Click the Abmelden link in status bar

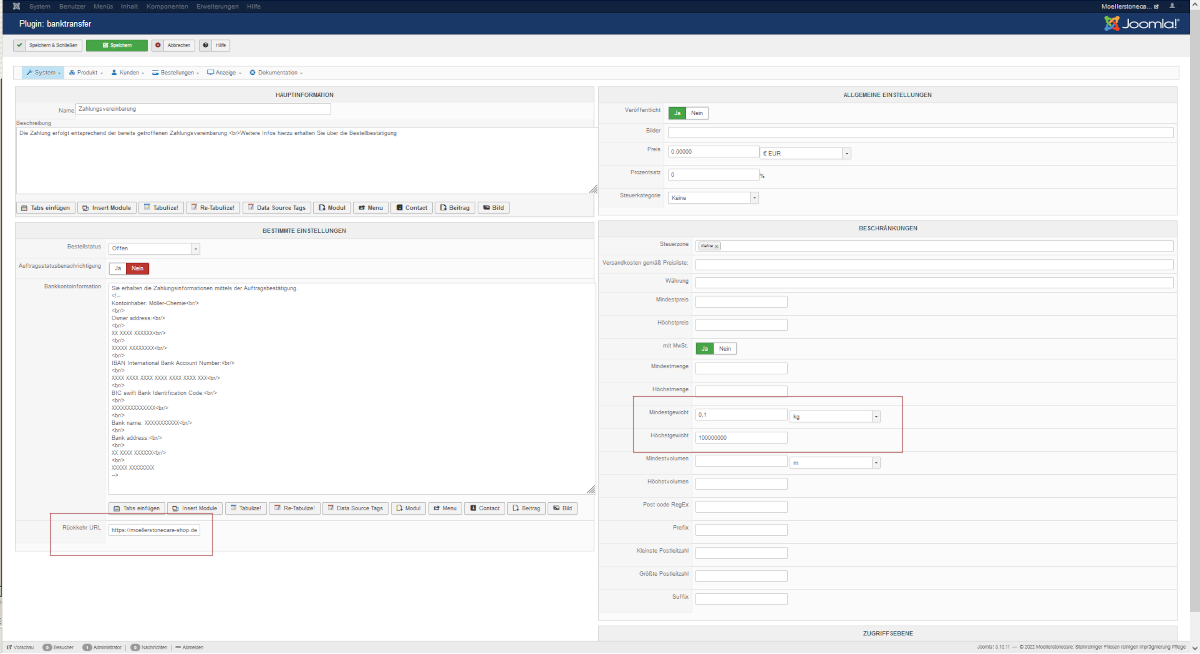pyautogui.click(x=190, y=647)
